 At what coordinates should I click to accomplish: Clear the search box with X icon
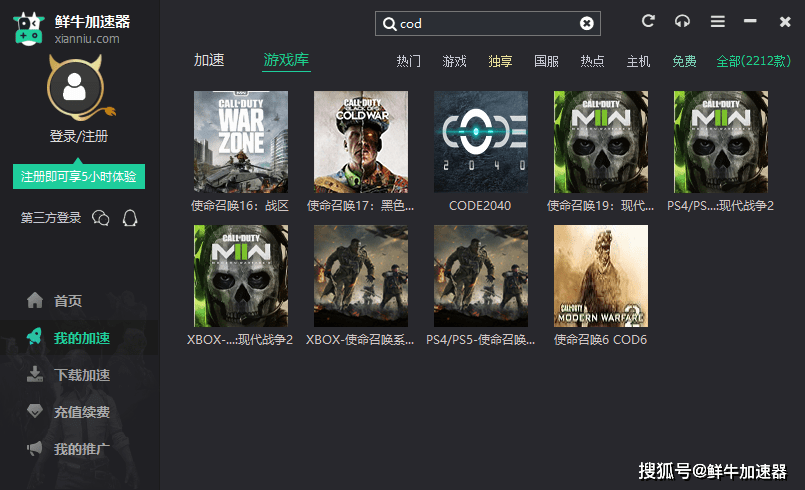tap(586, 23)
